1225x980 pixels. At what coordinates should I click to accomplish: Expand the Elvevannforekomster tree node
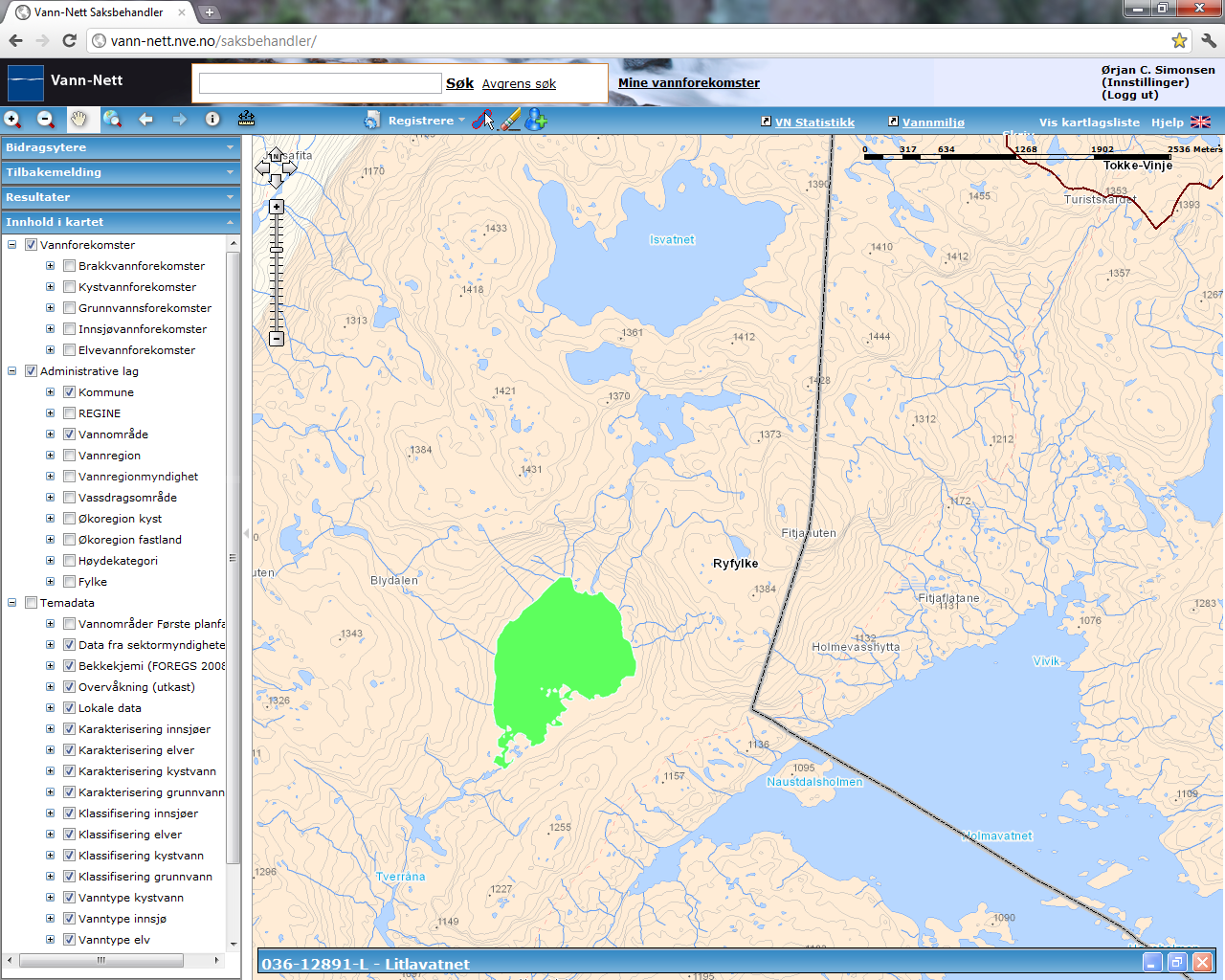[x=51, y=350]
